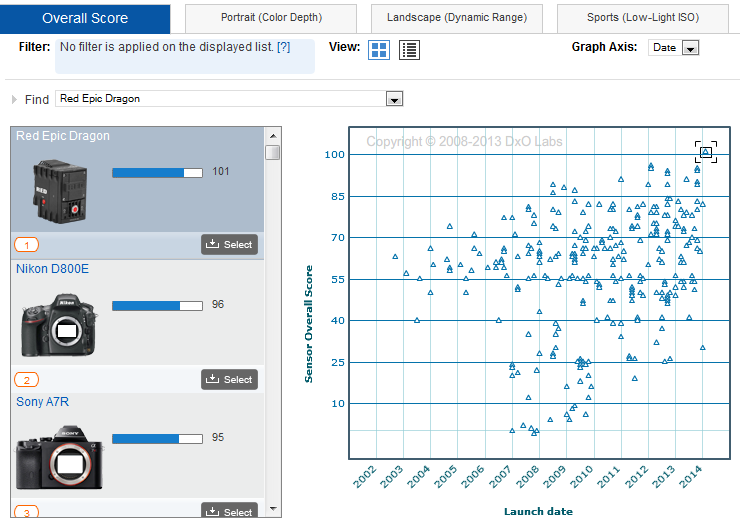Switch to list view icon
The width and height of the screenshot is (740, 527).
pyautogui.click(x=409, y=51)
